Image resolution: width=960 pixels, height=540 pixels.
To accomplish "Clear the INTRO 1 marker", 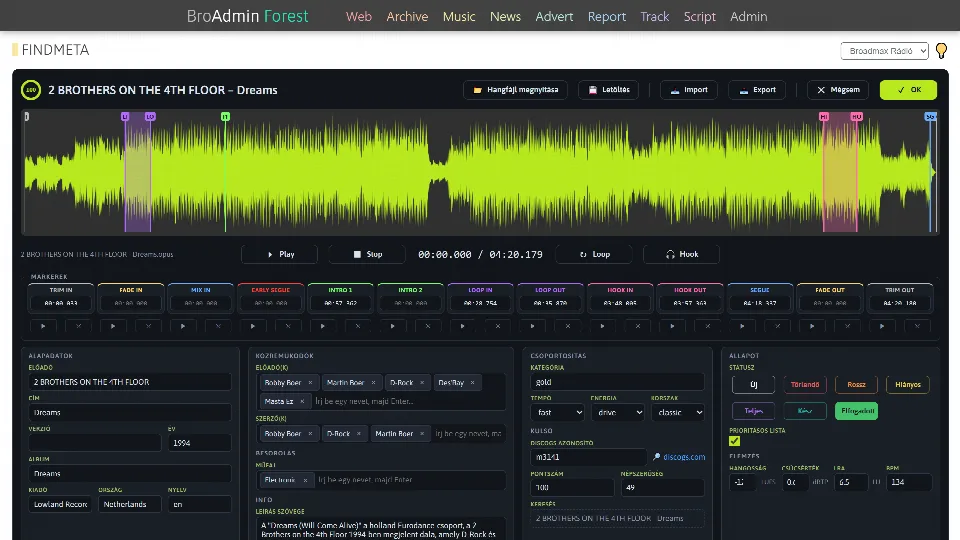I will 358,326.
